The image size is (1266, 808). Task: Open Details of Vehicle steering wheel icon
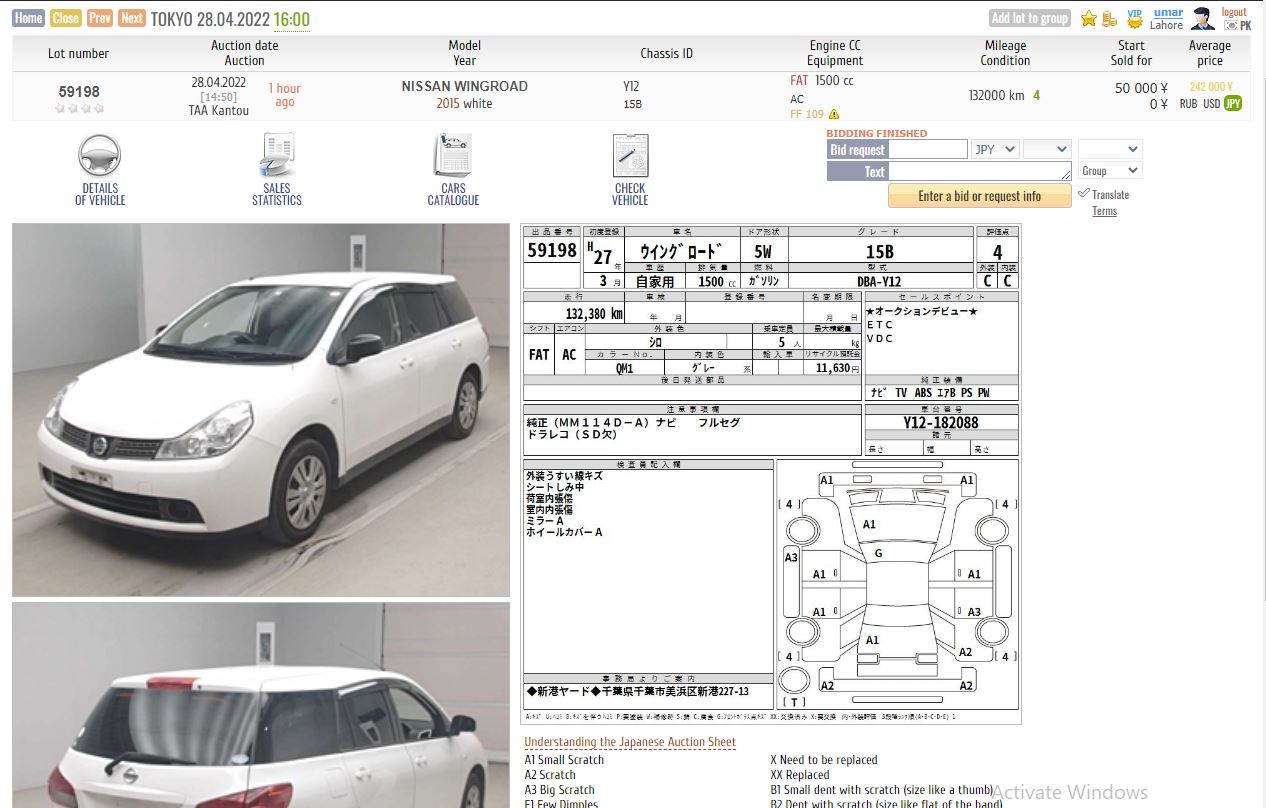pyautogui.click(x=100, y=157)
